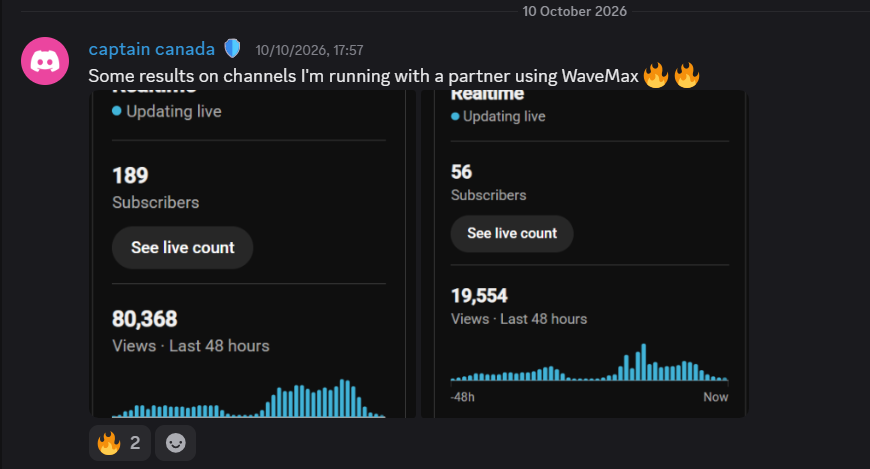This screenshot has width=870, height=469.
Task: Click See live count under 189 Subscribers
Action: (183, 248)
